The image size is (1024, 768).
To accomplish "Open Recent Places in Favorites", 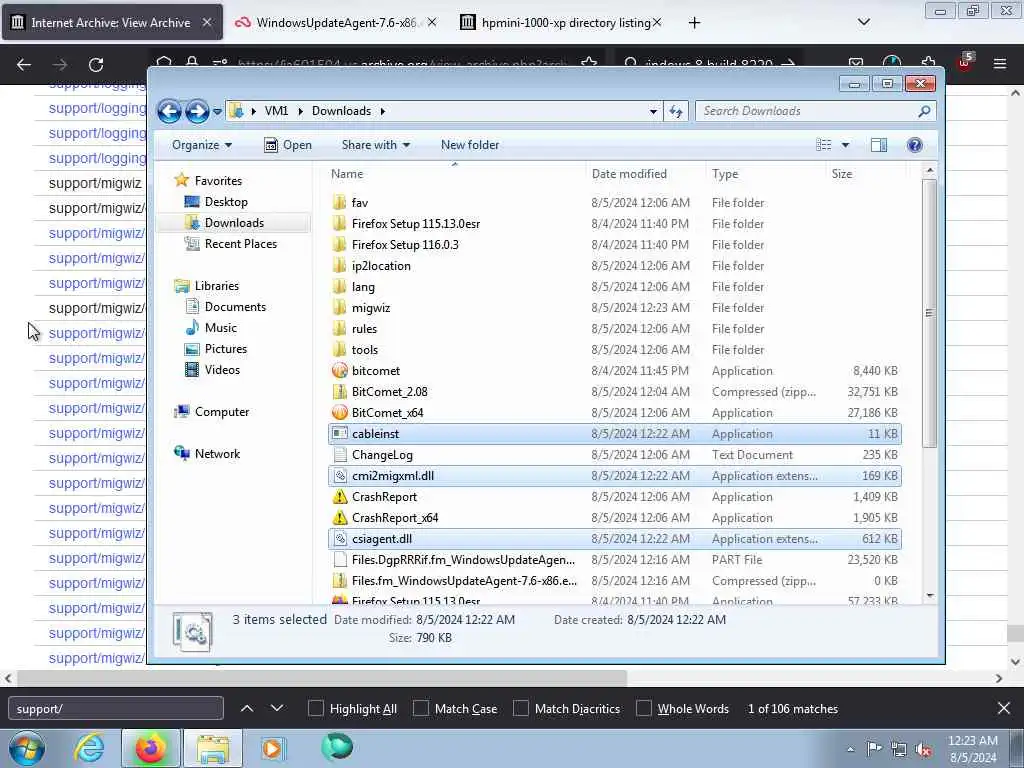I will (x=240, y=244).
